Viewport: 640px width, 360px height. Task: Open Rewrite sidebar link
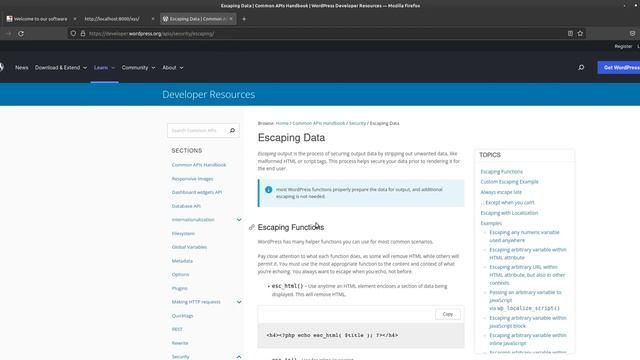180,343
